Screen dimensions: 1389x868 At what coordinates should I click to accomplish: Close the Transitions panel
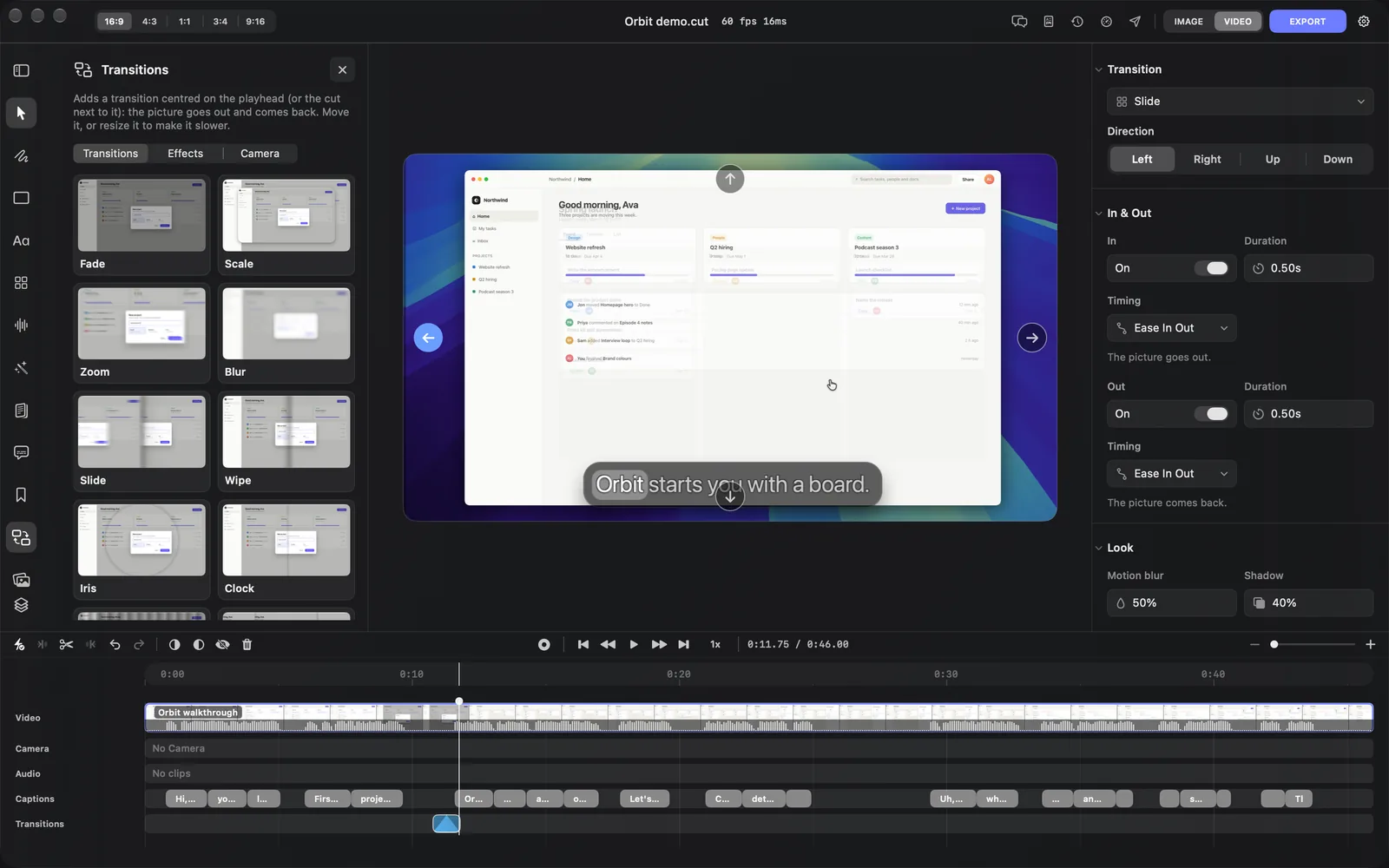pos(342,69)
